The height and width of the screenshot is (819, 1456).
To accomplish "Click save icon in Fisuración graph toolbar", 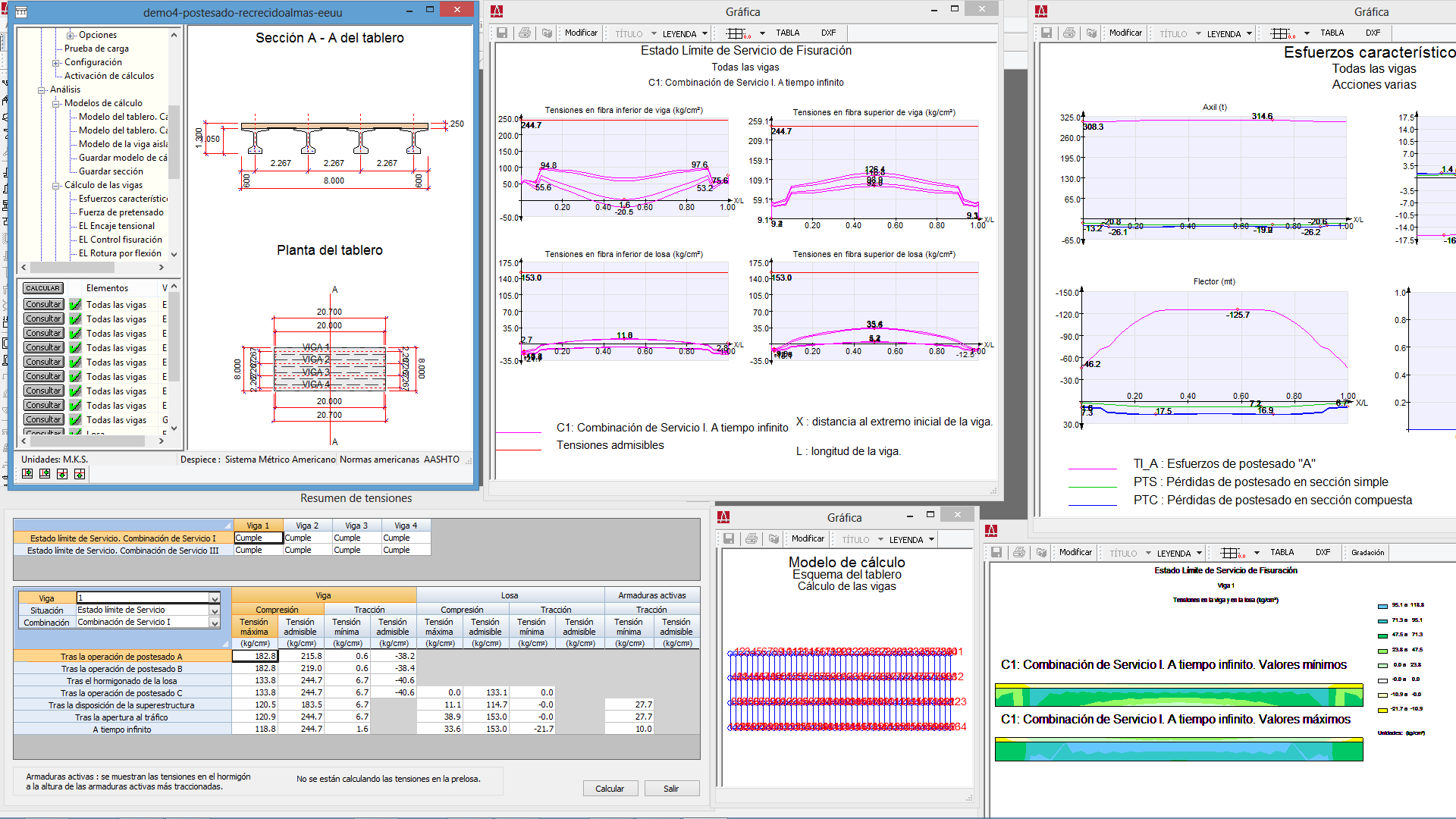I will 502,33.
